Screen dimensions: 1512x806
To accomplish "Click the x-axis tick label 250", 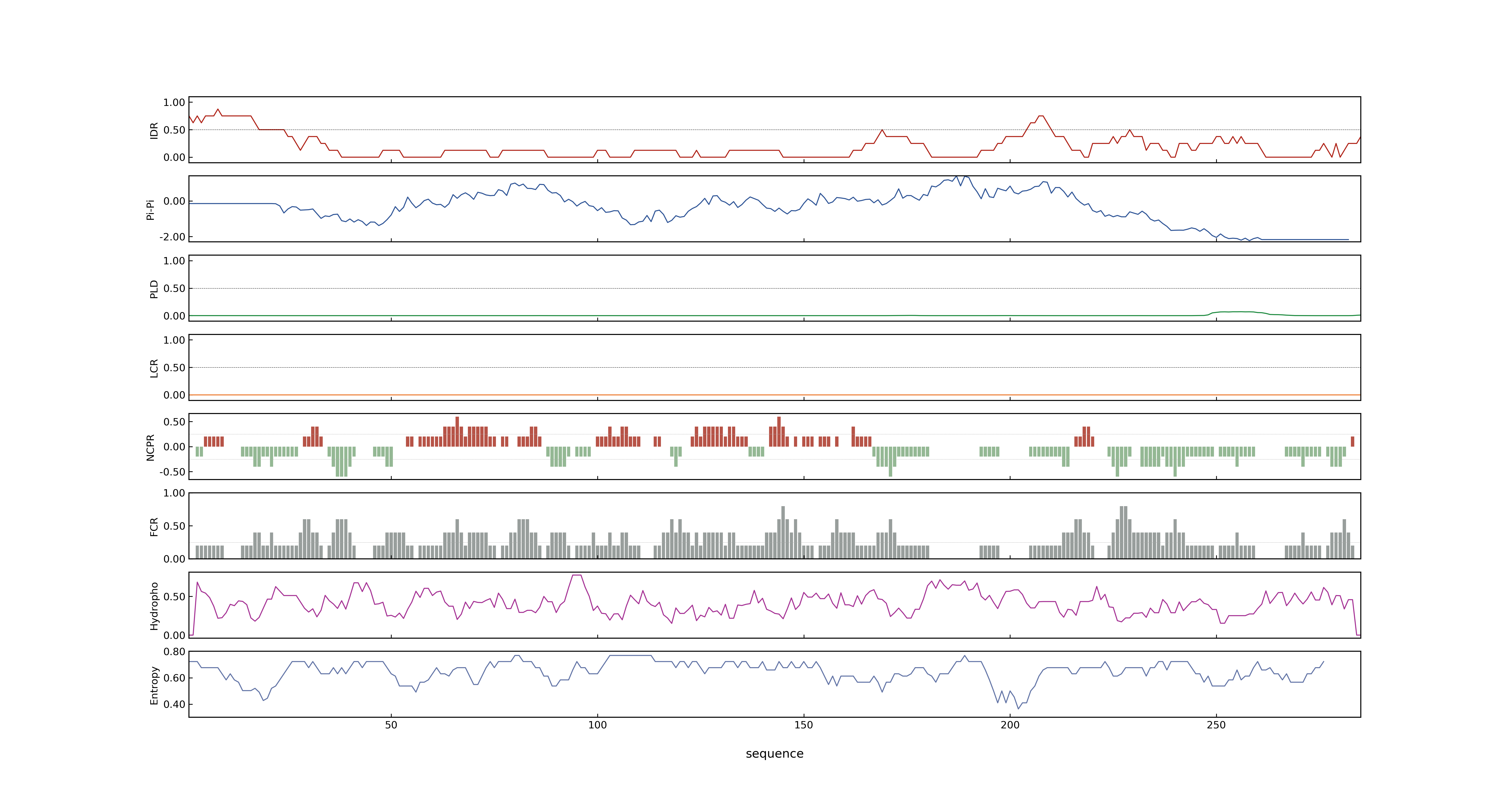I will coord(1216,725).
